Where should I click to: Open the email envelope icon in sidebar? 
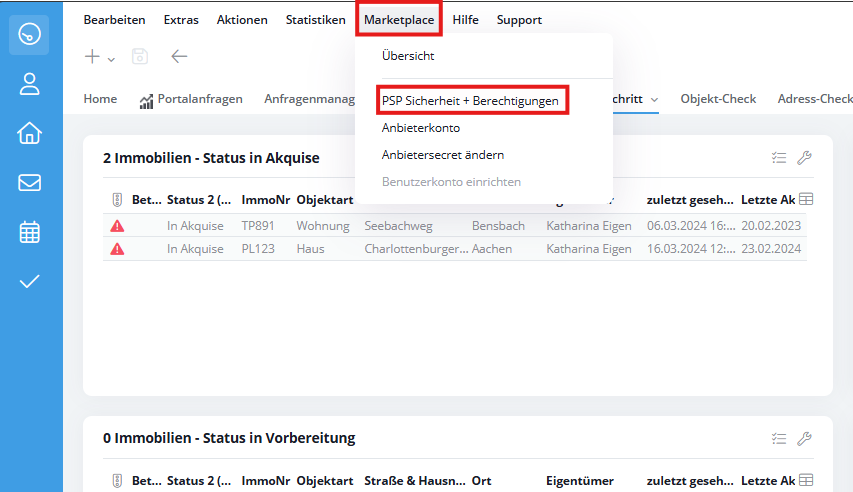30,182
